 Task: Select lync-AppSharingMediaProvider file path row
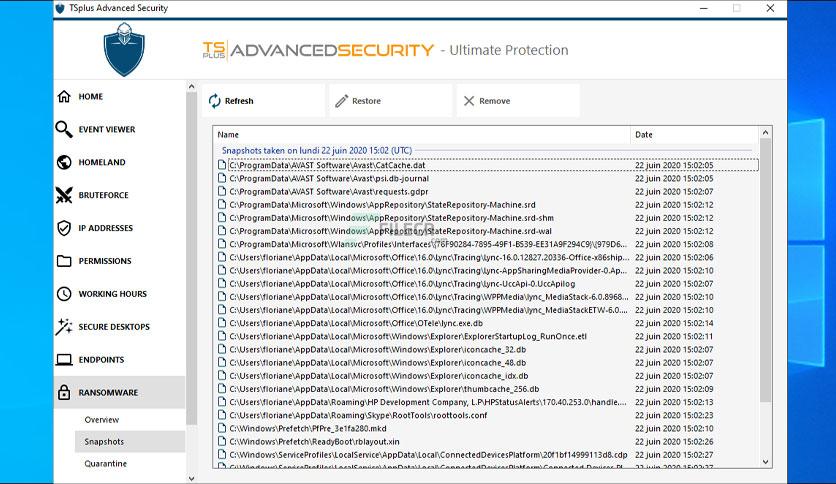[428, 271]
